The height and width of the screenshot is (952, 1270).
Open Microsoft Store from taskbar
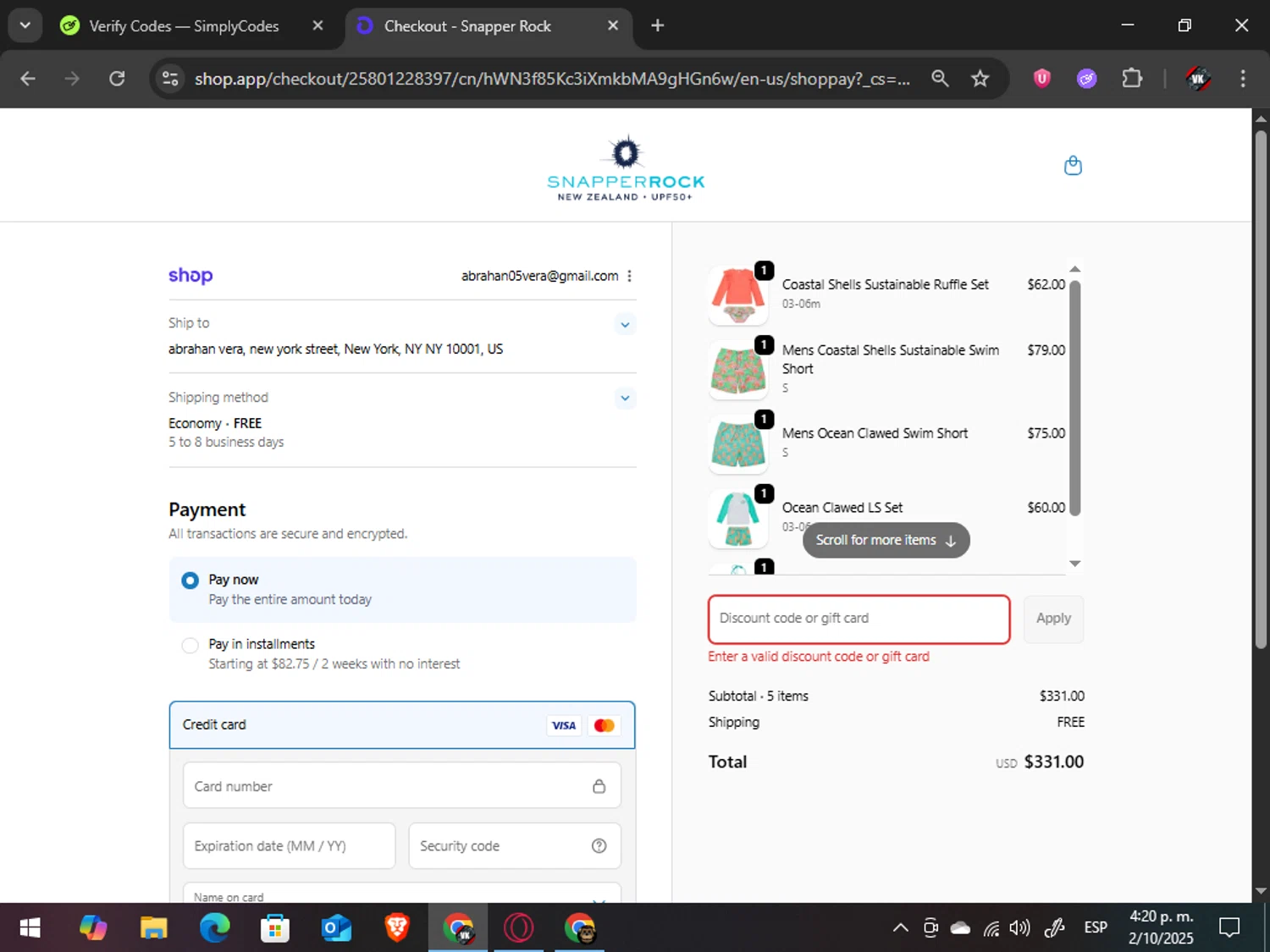275,928
